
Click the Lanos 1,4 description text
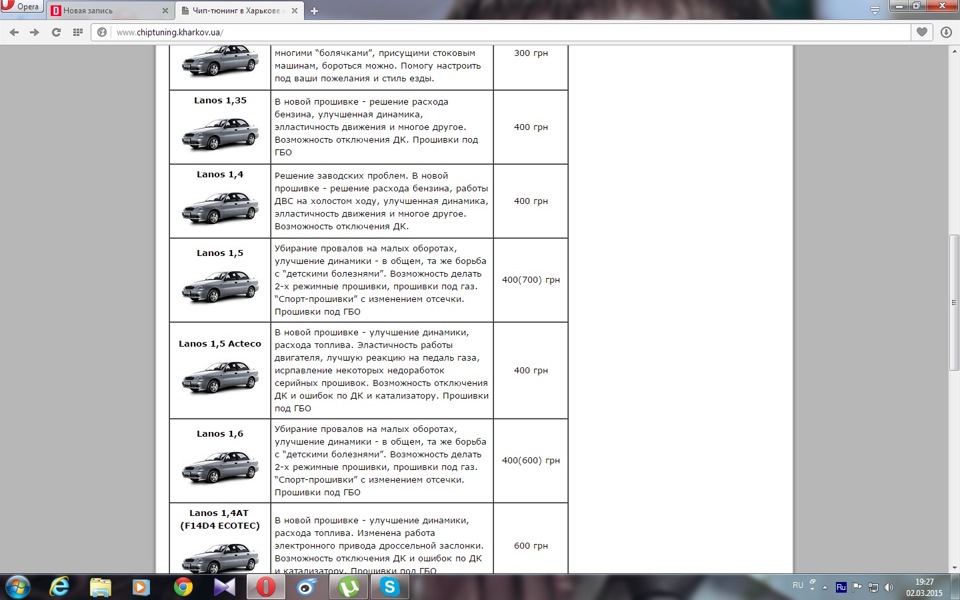pyautogui.click(x=381, y=201)
